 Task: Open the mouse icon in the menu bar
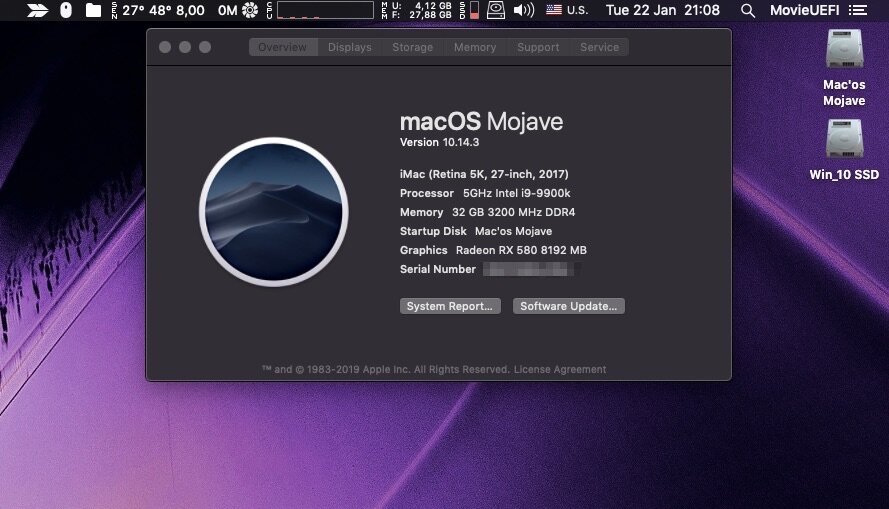[66, 10]
